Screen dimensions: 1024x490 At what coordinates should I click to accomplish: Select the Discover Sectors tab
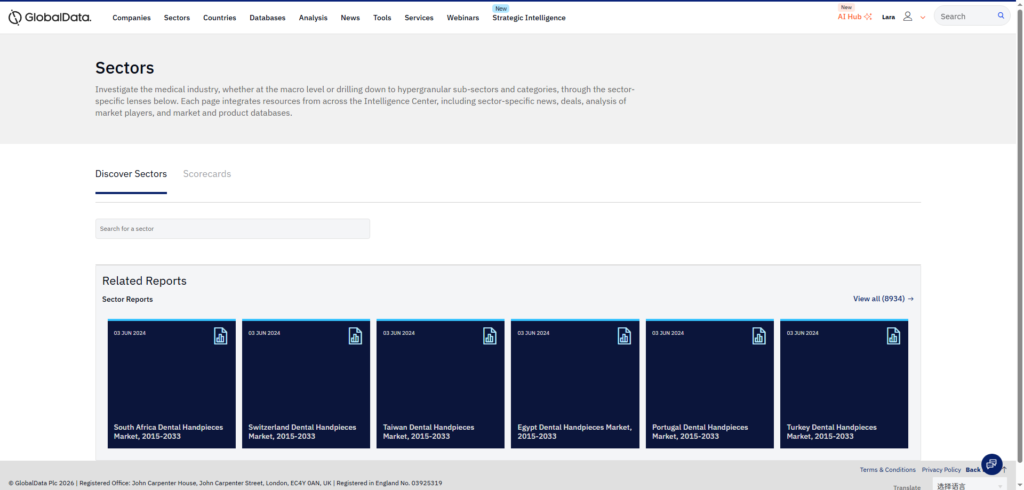131,174
